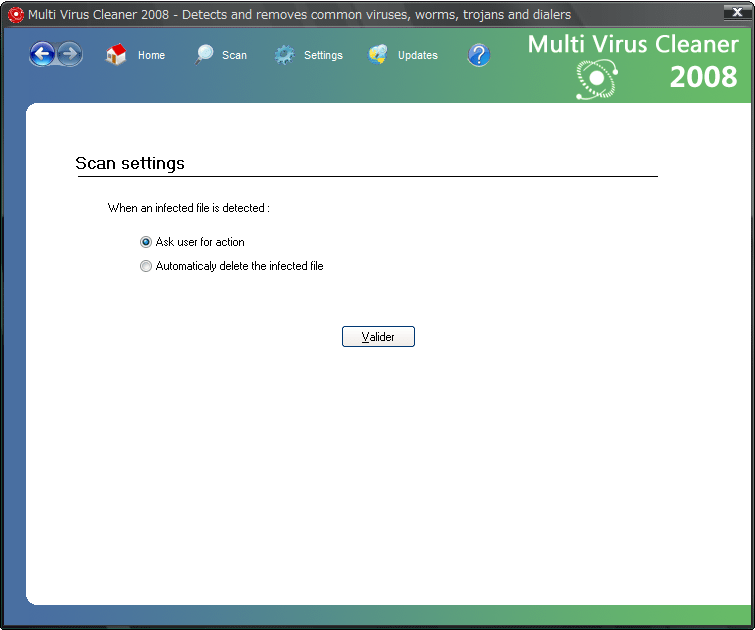The height and width of the screenshot is (630, 755).
Task: Click the '2008' banner text
Action: point(703,77)
